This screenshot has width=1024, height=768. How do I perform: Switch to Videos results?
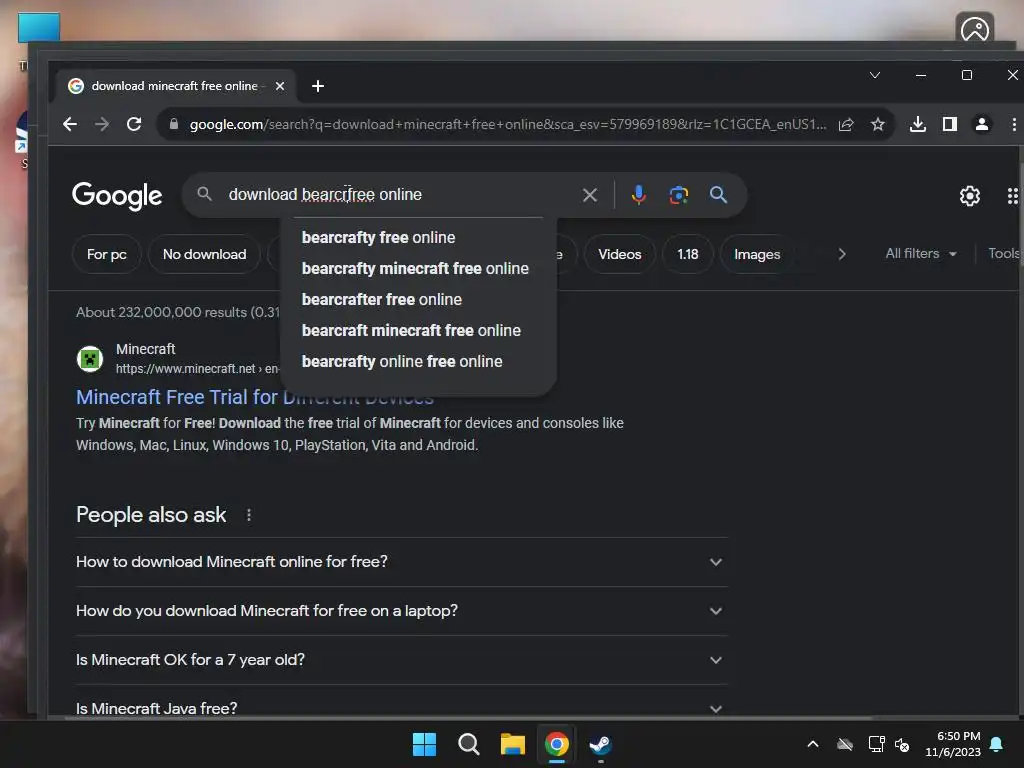tap(620, 254)
